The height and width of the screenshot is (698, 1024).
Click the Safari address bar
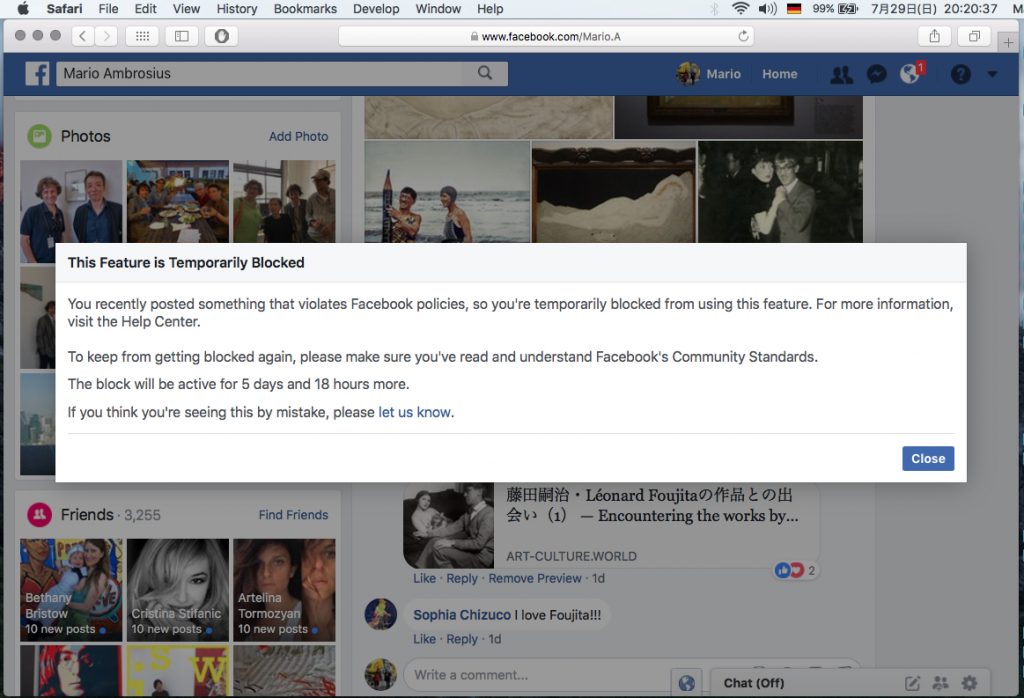(x=546, y=36)
